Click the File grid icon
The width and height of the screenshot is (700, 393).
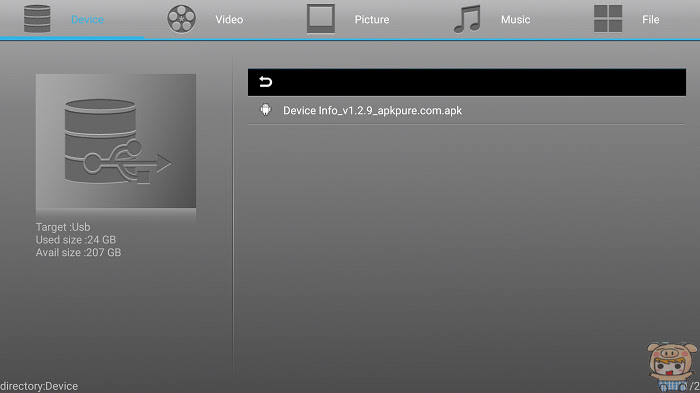(x=608, y=19)
